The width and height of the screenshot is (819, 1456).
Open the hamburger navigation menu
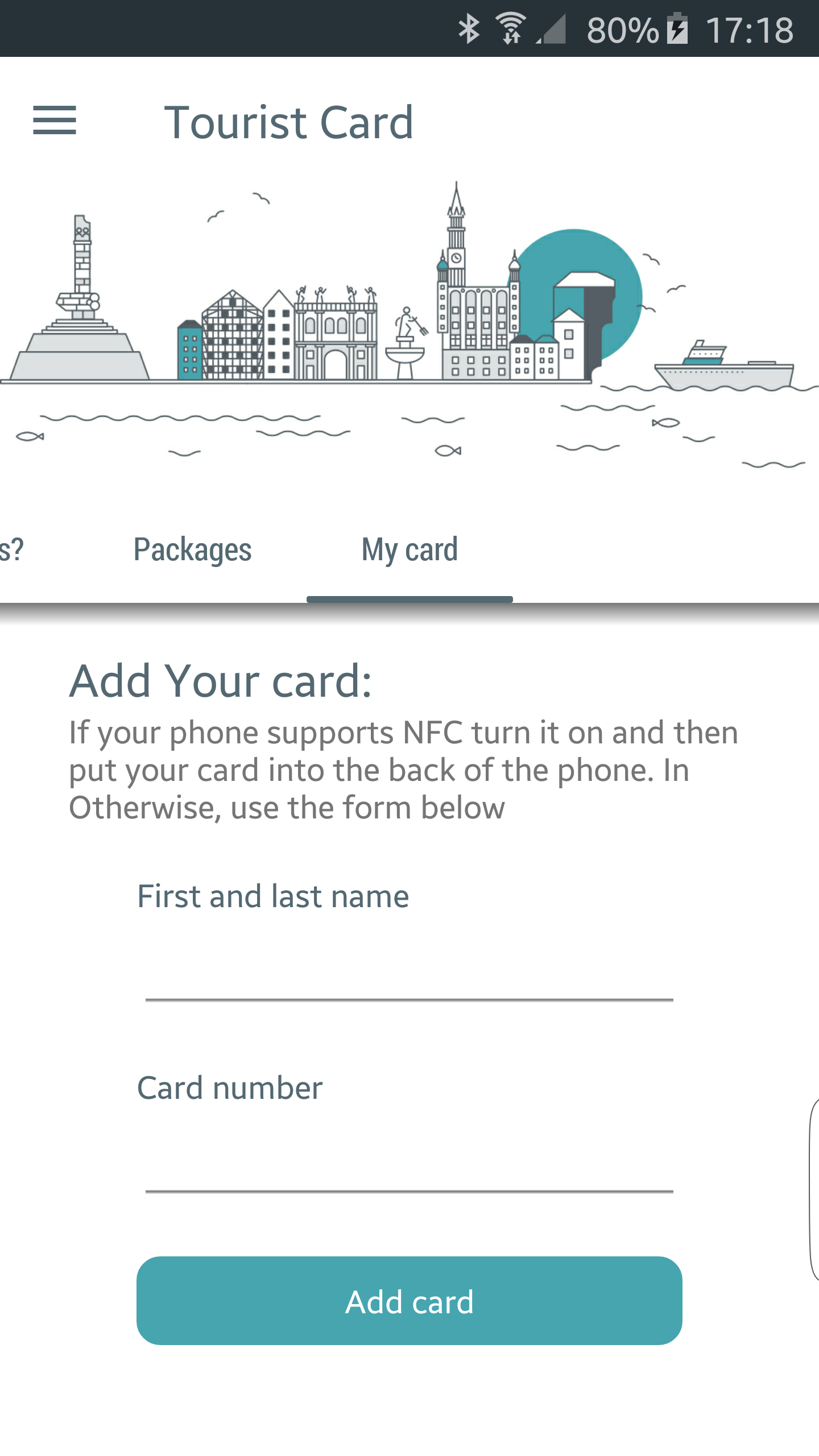55,121
